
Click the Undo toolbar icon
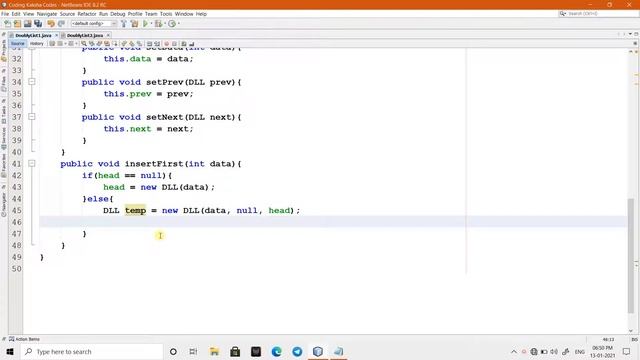click(51, 24)
